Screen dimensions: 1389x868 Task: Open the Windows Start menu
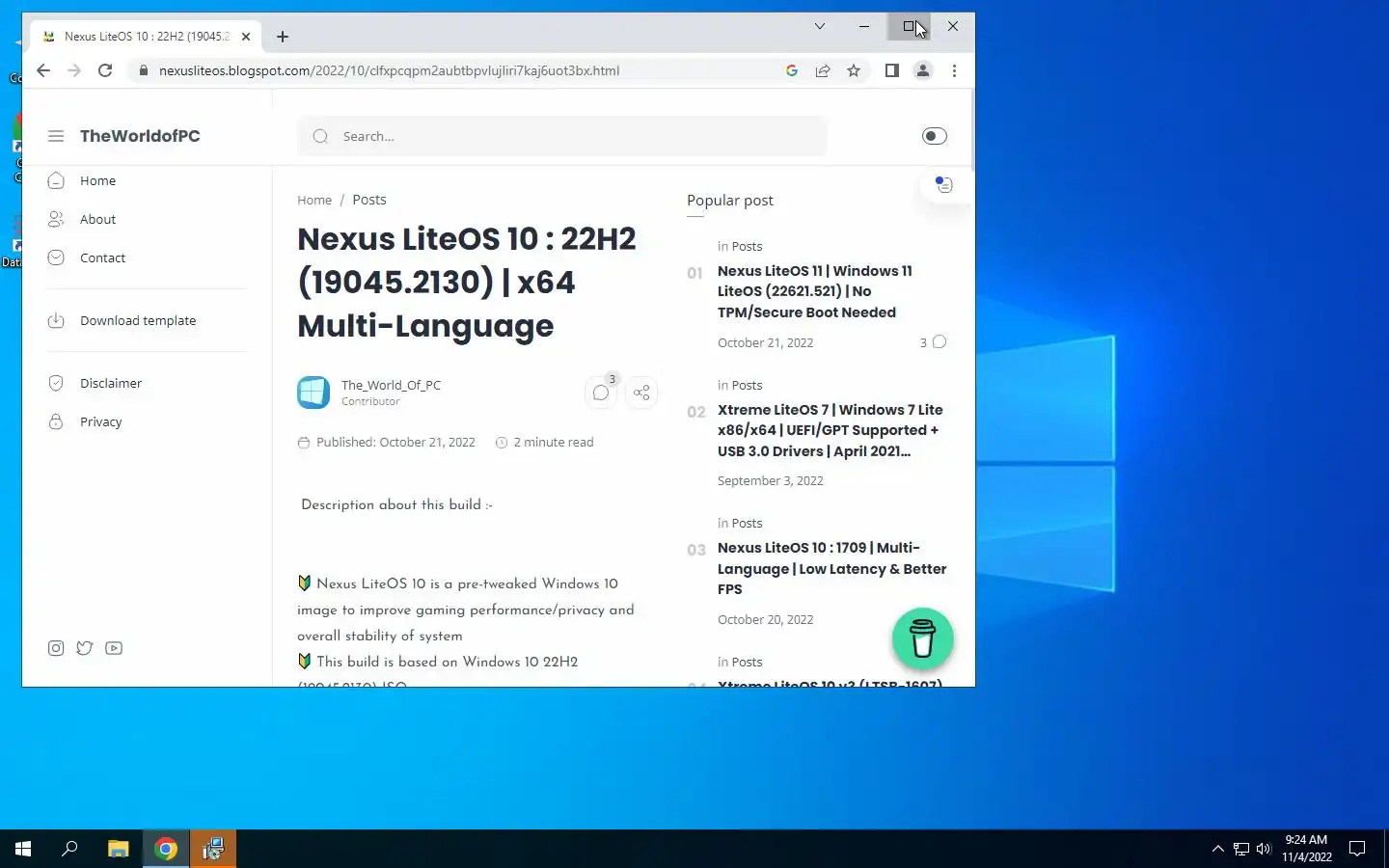pyautogui.click(x=23, y=849)
